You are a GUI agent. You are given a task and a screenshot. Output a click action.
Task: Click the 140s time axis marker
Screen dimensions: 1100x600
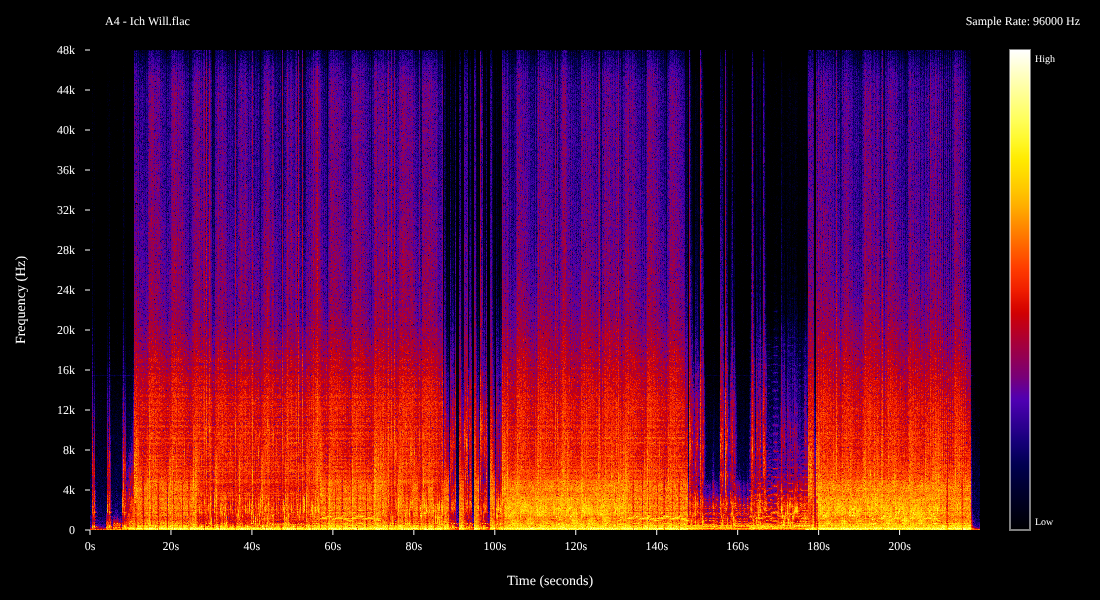click(656, 547)
